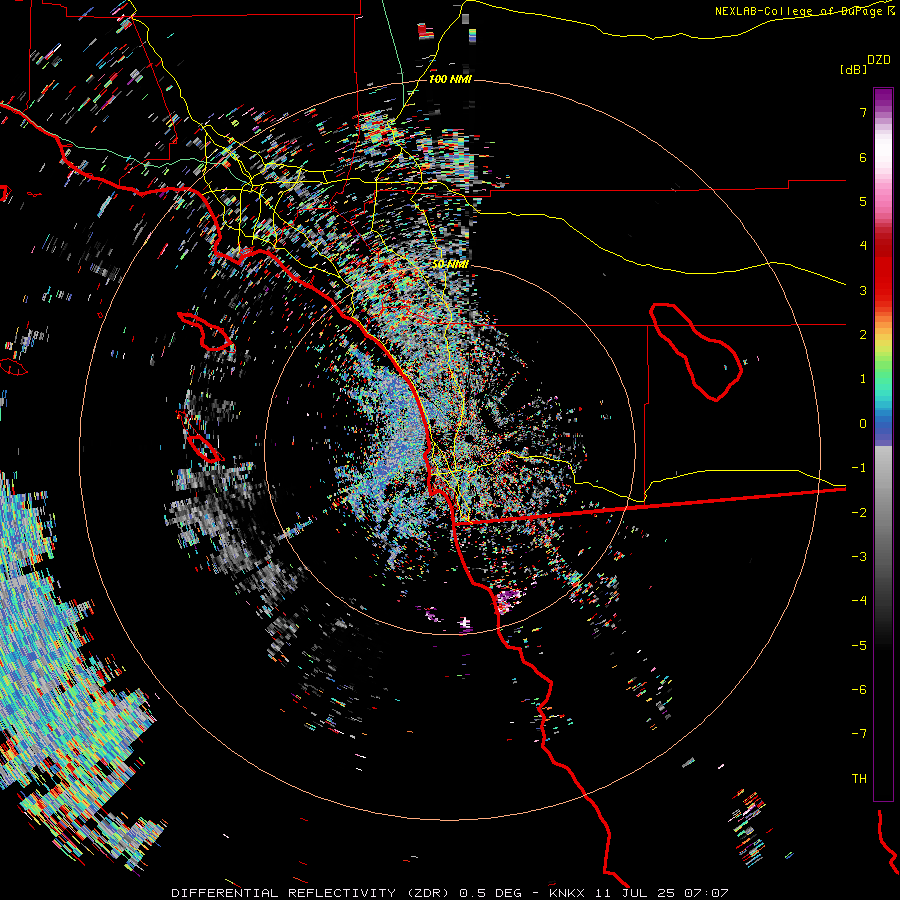Viewport: 900px width, 900px height.
Task: Click the legend value 1
Action: tap(863, 379)
